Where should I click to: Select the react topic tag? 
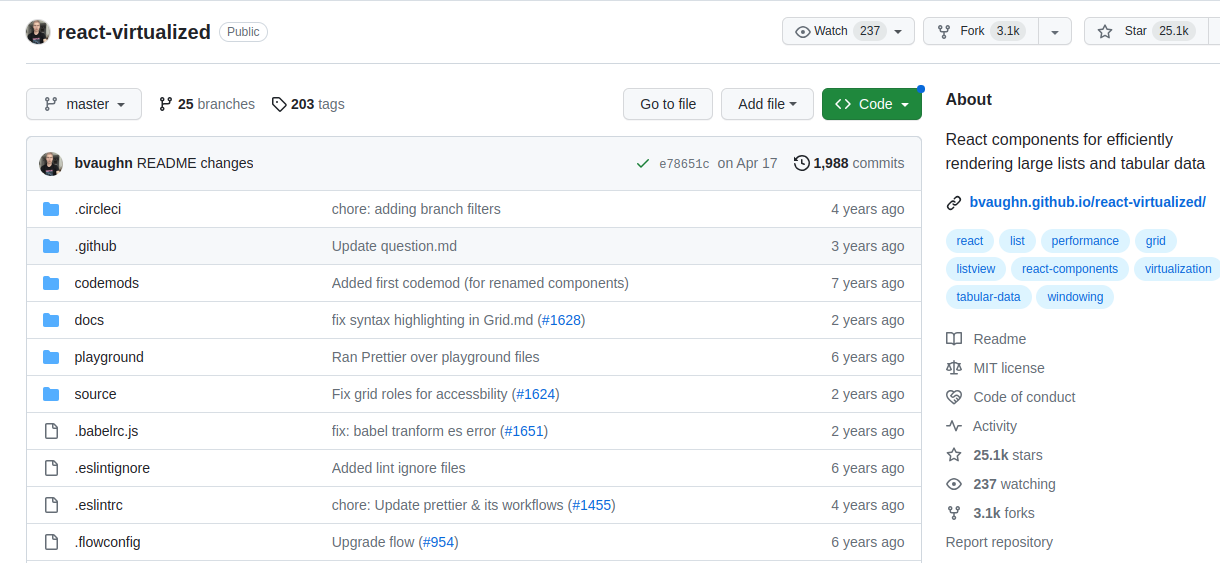(970, 241)
